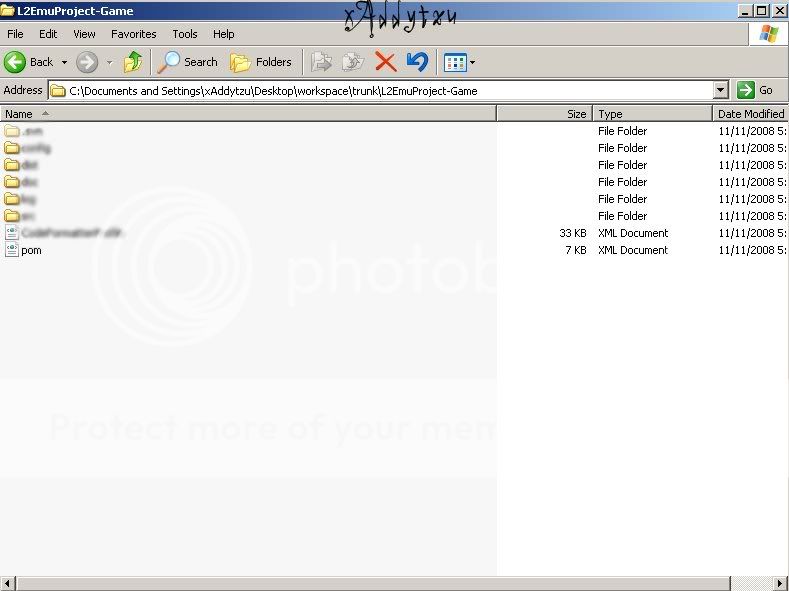Click the address bar path field
The height and width of the screenshot is (591, 789).
pos(380,90)
